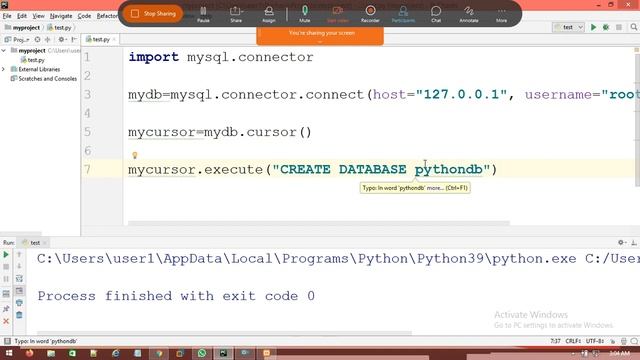The height and width of the screenshot is (360, 640).
Task: Open the Project view selector dropdown
Action: point(17,40)
